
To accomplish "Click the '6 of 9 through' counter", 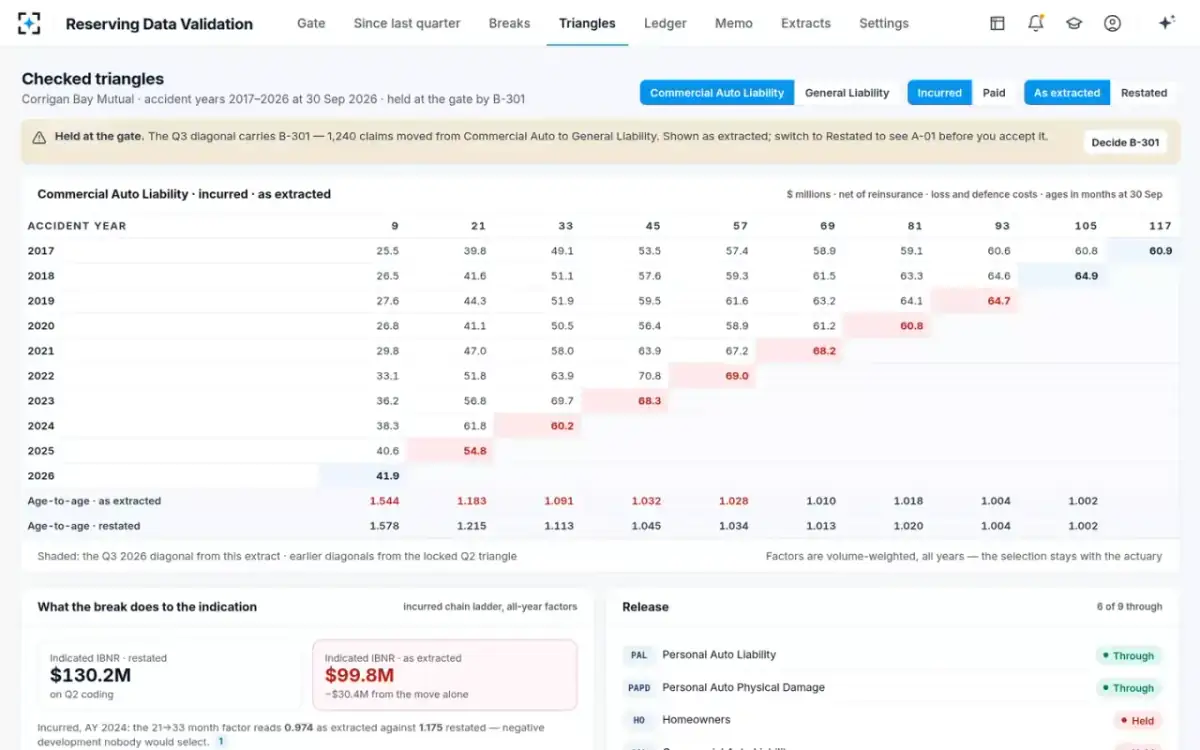I will point(1129,607).
